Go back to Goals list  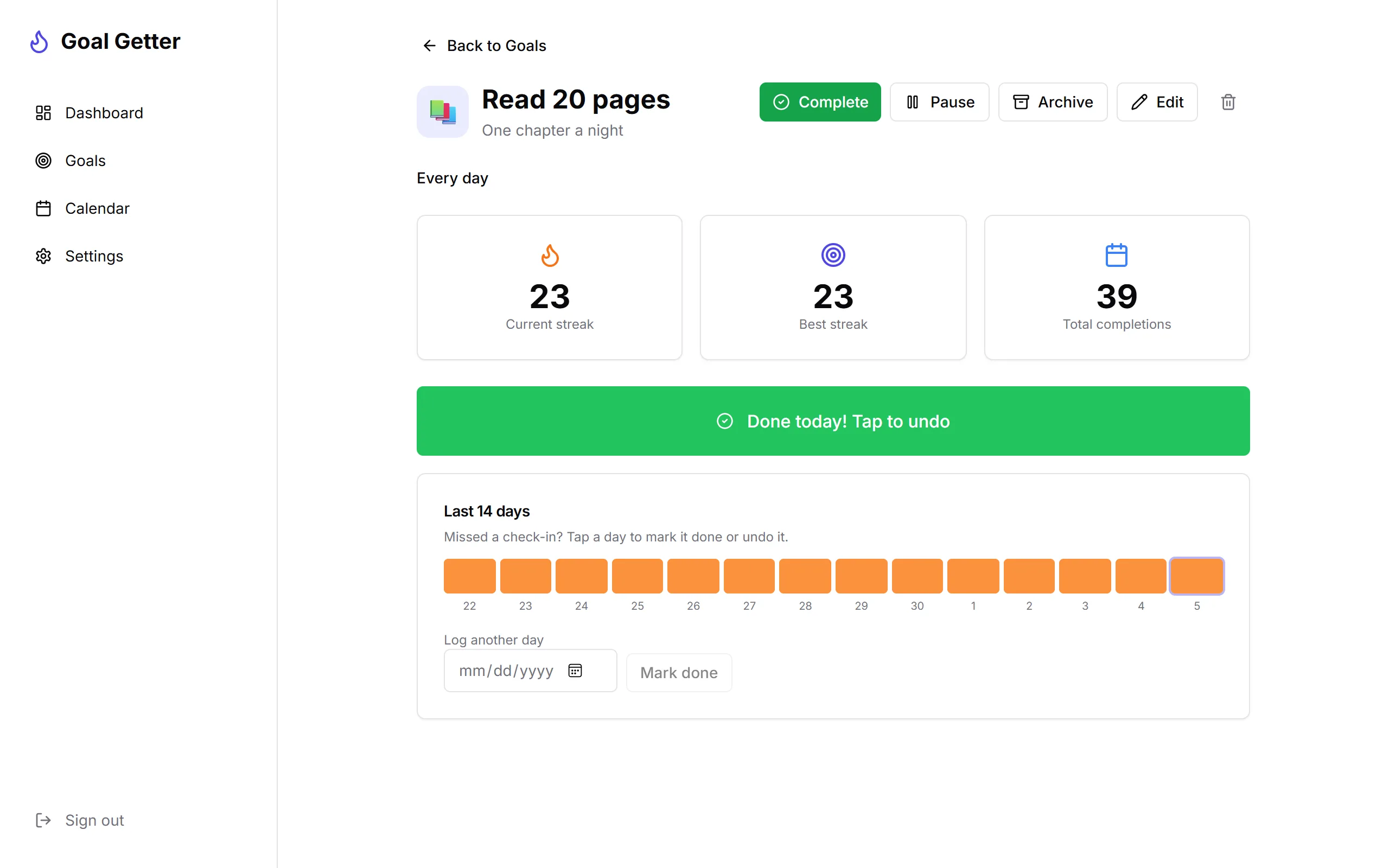(485, 46)
